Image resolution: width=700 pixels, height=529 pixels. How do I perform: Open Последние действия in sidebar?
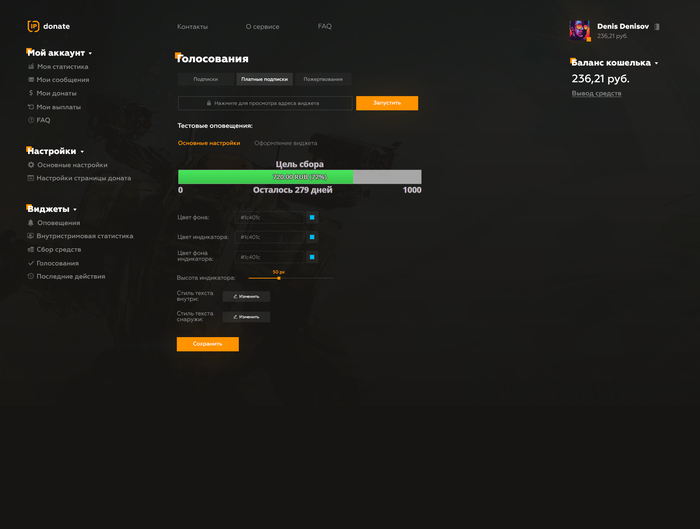click(x=70, y=276)
